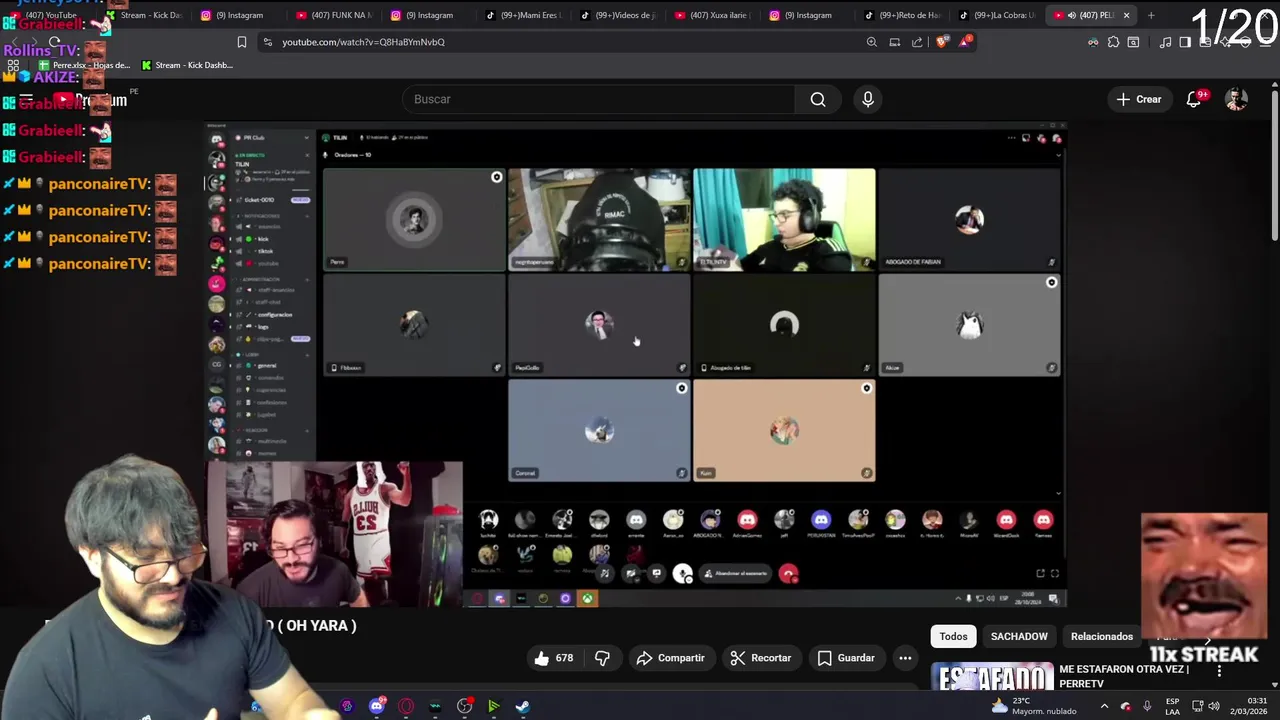Click the red disconnect button in Discord stage
1280x720 pixels.
tap(789, 574)
